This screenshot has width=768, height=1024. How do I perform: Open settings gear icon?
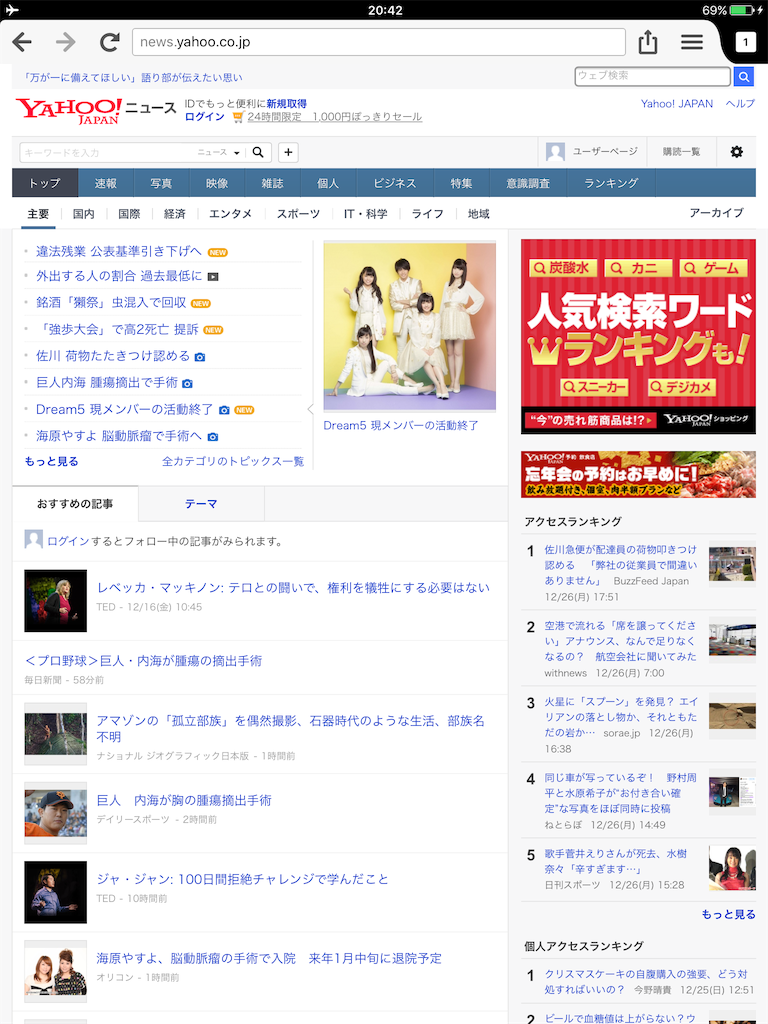click(x=736, y=152)
